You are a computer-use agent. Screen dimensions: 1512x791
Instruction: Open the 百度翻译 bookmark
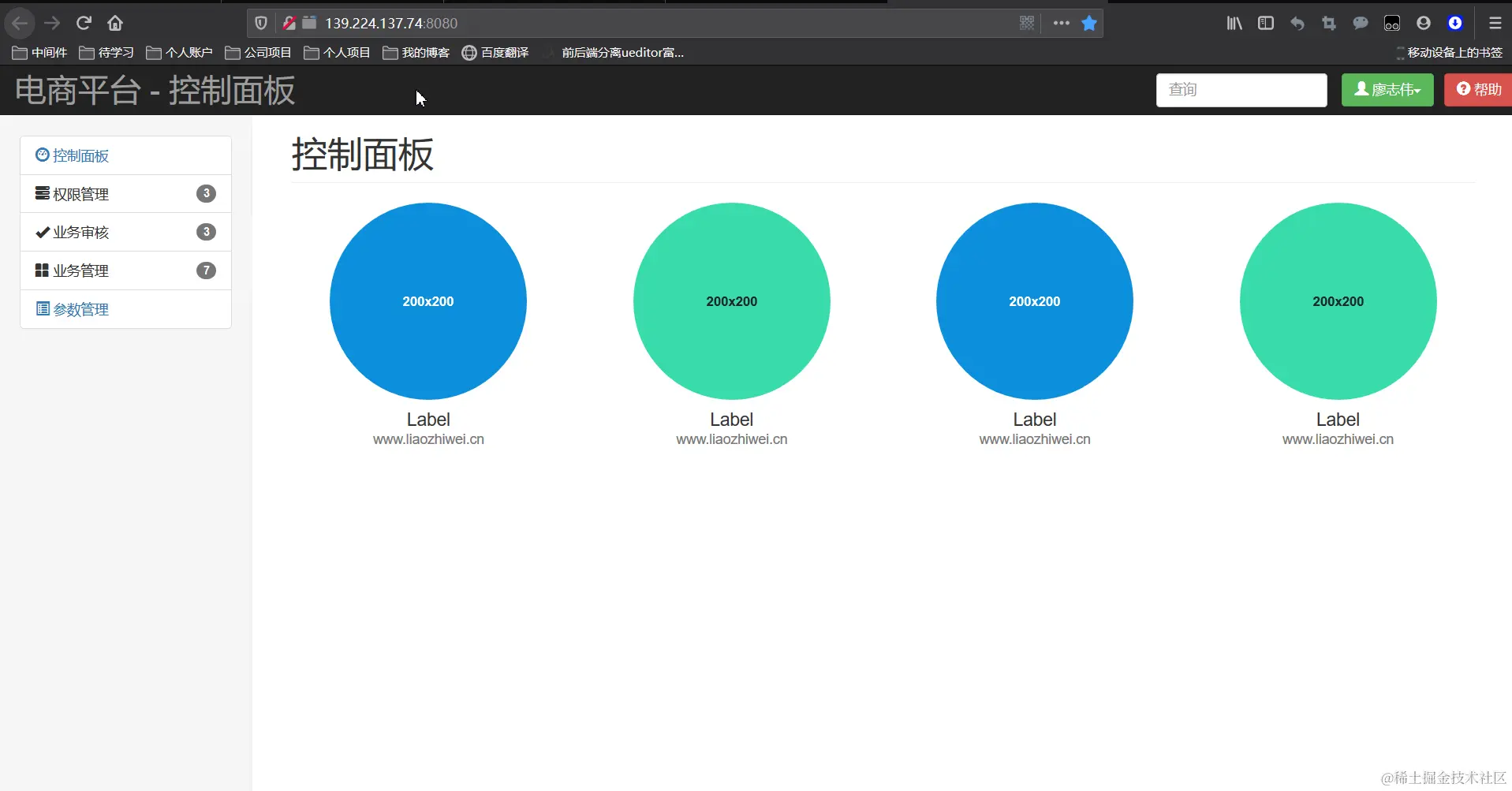tap(495, 53)
